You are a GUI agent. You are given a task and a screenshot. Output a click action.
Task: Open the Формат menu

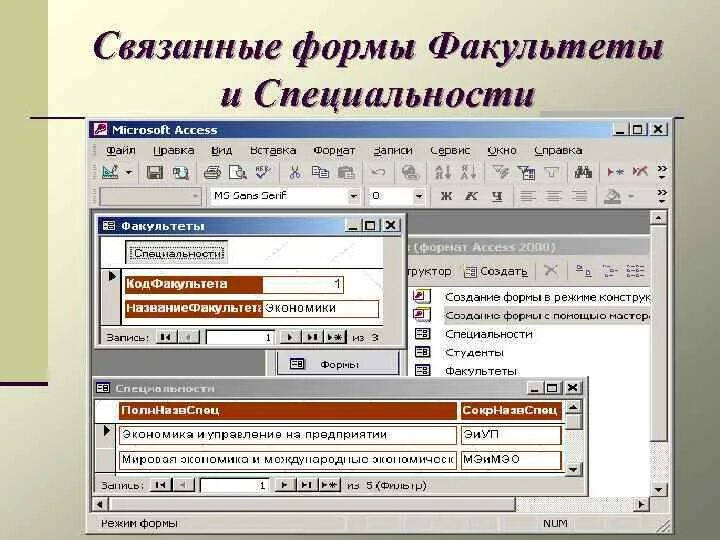334,150
